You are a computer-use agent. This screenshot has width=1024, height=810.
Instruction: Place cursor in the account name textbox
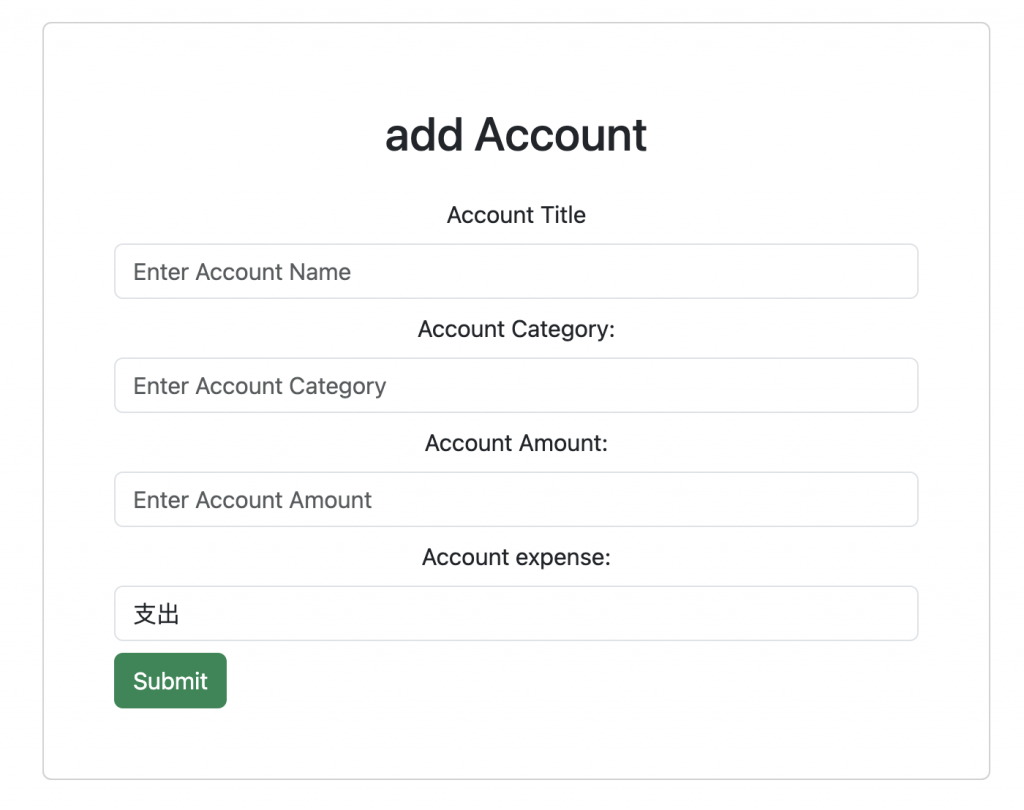point(516,271)
